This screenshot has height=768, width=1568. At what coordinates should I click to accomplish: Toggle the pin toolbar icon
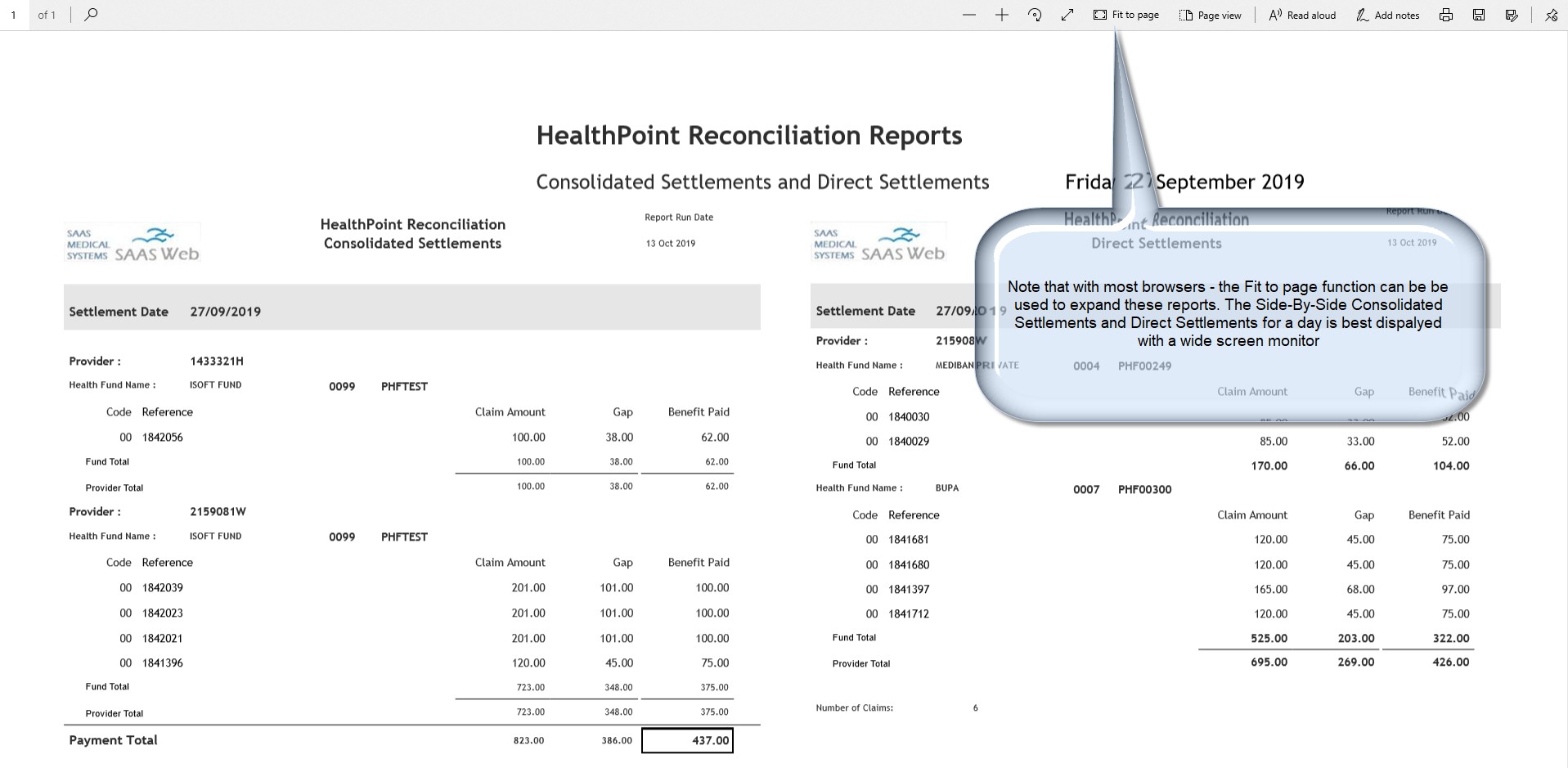(x=1551, y=15)
